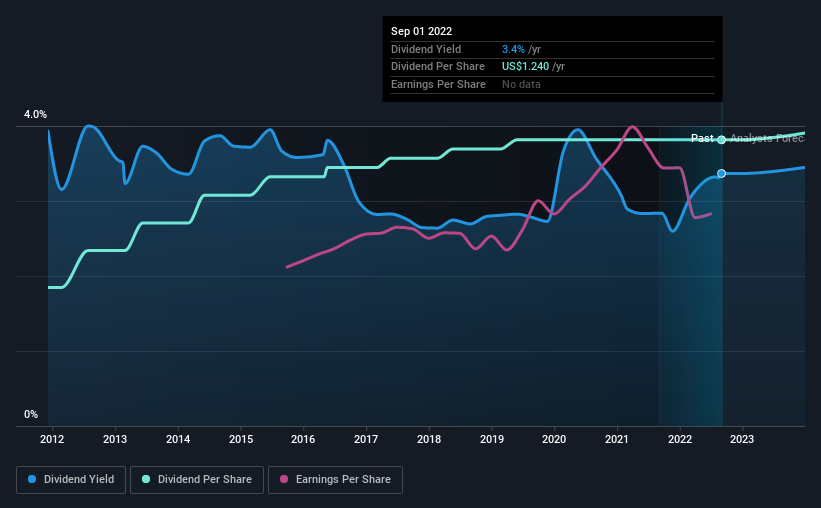The height and width of the screenshot is (508, 821).
Task: Click the teal dot in the Dividend Per Share legend
Action: click(146, 480)
